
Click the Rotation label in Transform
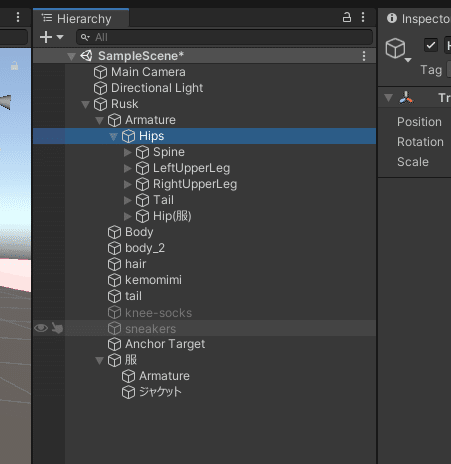(420, 142)
